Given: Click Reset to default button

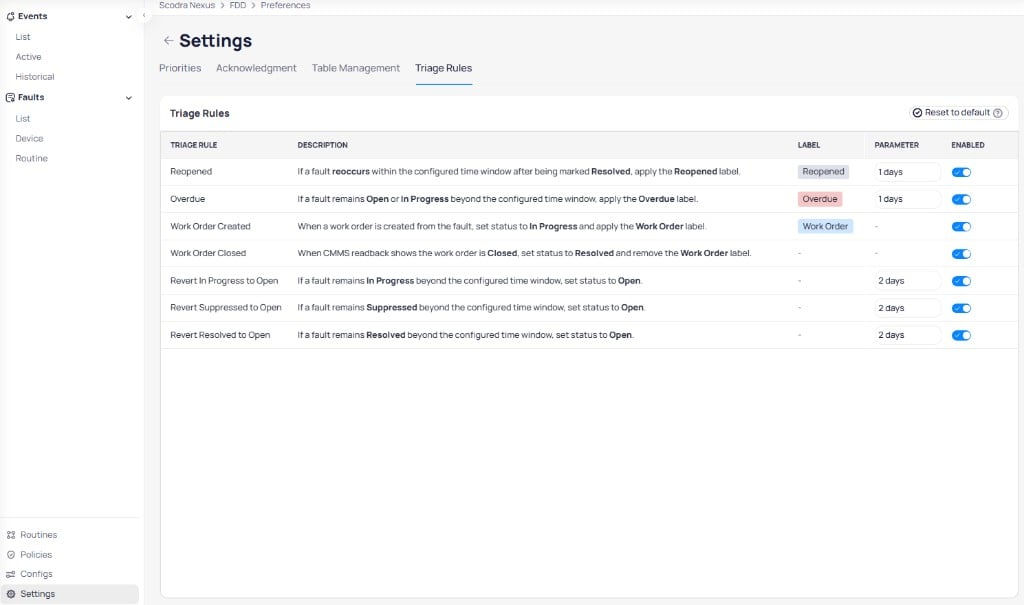Looking at the screenshot, I should click(958, 113).
